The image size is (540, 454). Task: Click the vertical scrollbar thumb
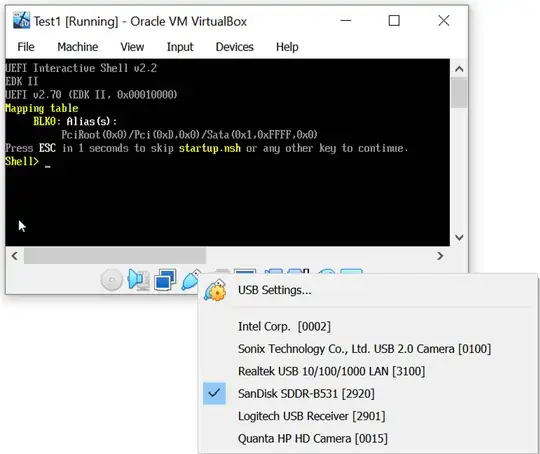click(x=459, y=93)
